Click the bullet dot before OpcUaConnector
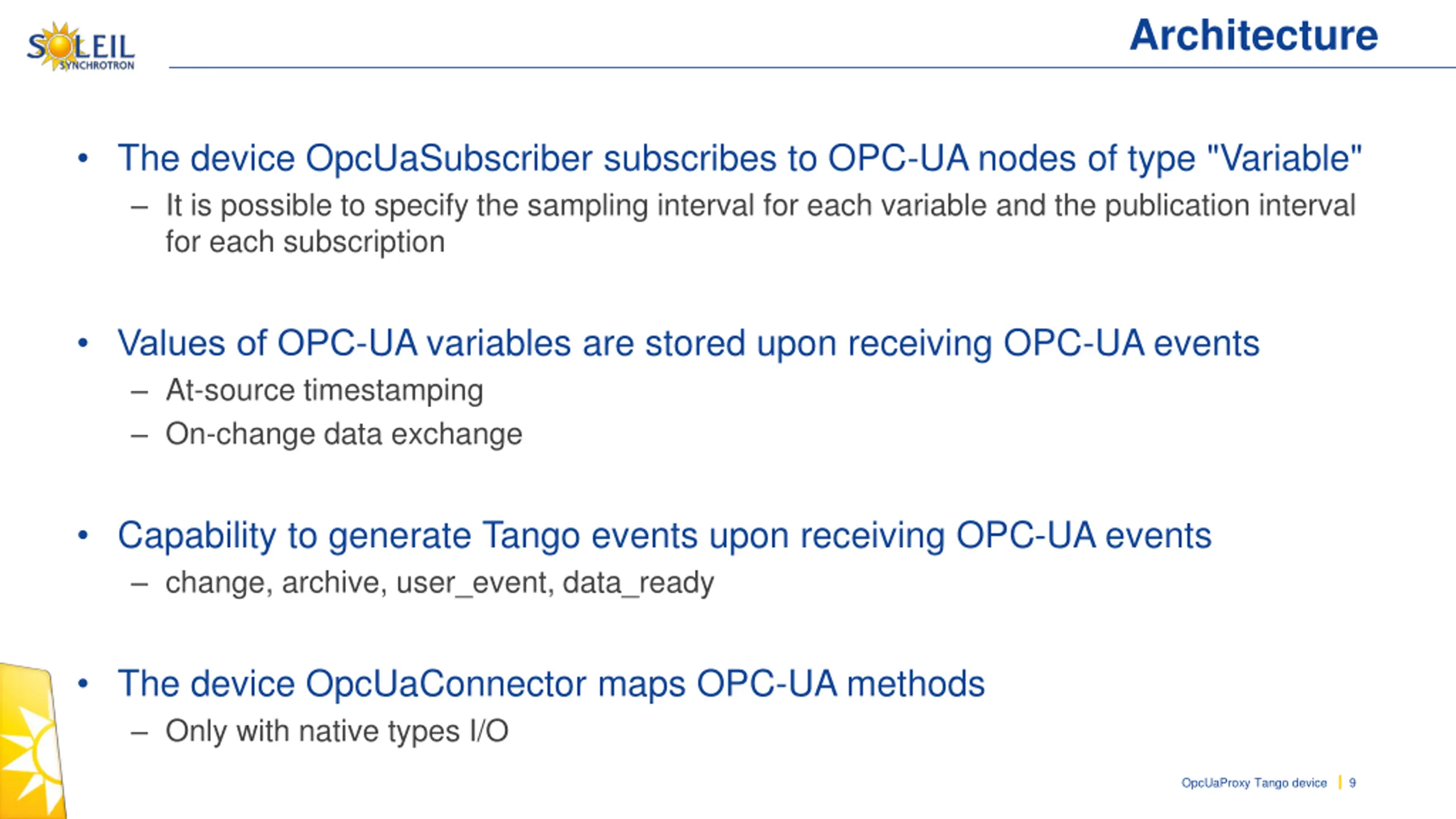Viewport: 1456px width, 819px height. click(x=83, y=684)
